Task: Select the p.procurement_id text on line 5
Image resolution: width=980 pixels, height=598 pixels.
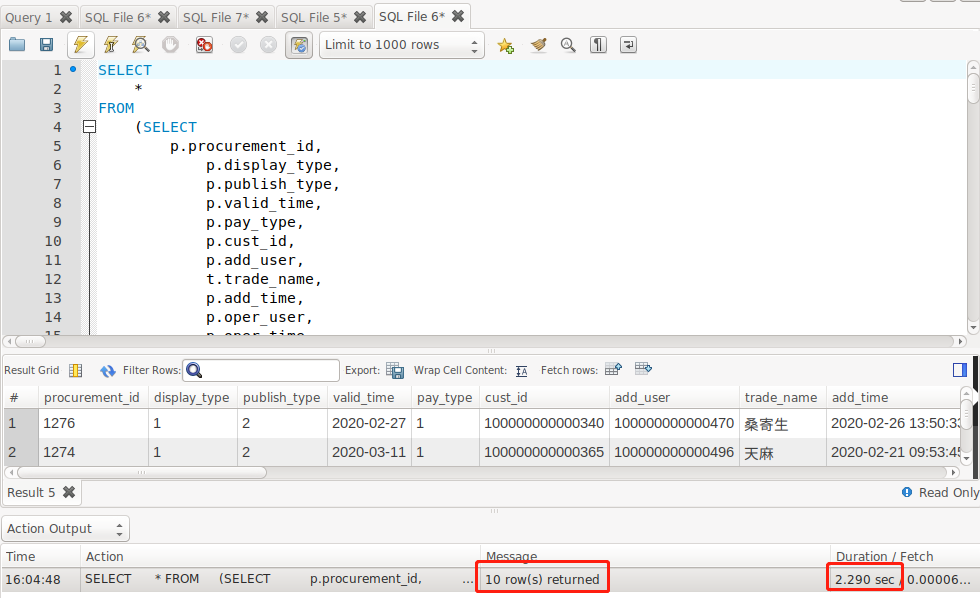Action: tap(246, 146)
